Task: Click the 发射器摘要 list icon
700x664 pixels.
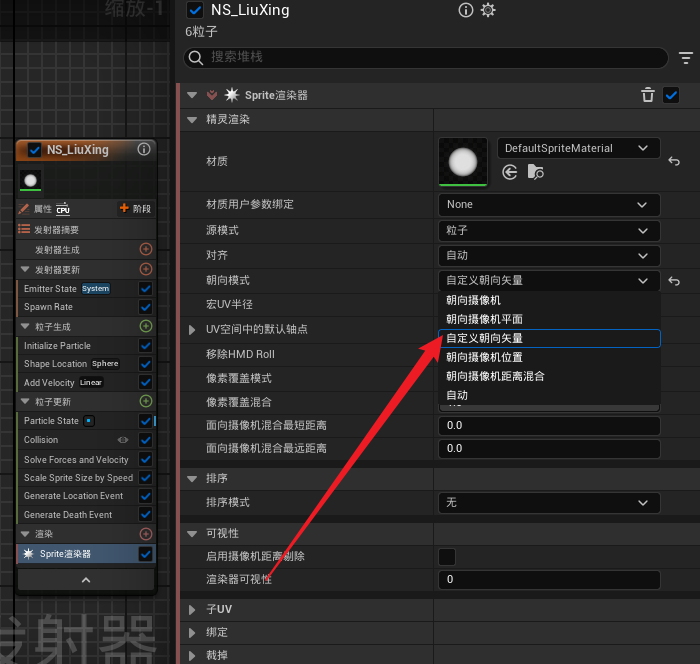Action: click(x=24, y=229)
